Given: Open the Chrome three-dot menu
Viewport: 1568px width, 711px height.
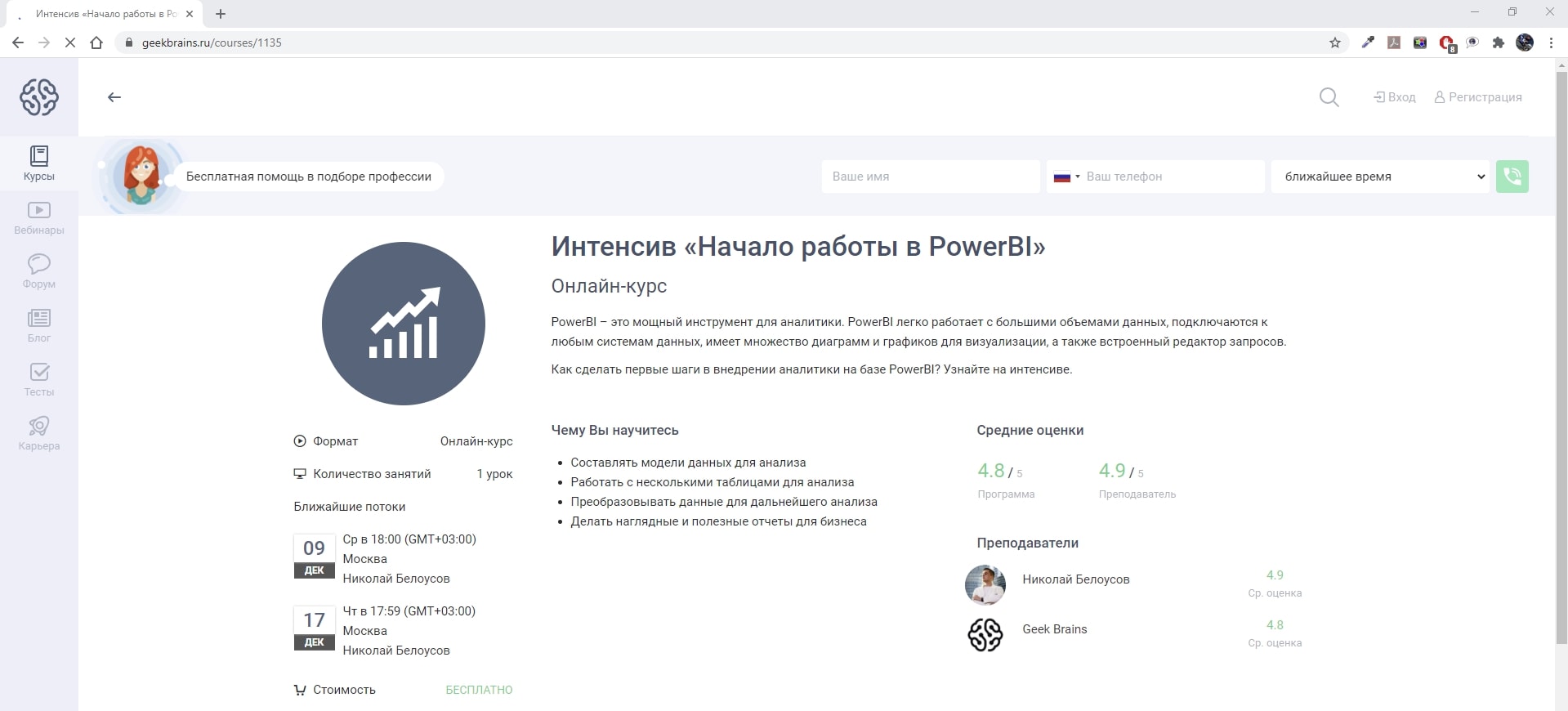Looking at the screenshot, I should (1551, 42).
